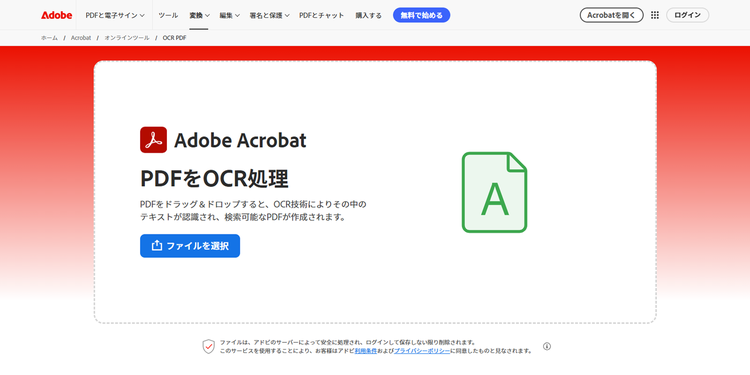Viewport: 750px width, 375px height.
Task: Click the OCR PDF breadcrumb item
Action: tap(174, 38)
